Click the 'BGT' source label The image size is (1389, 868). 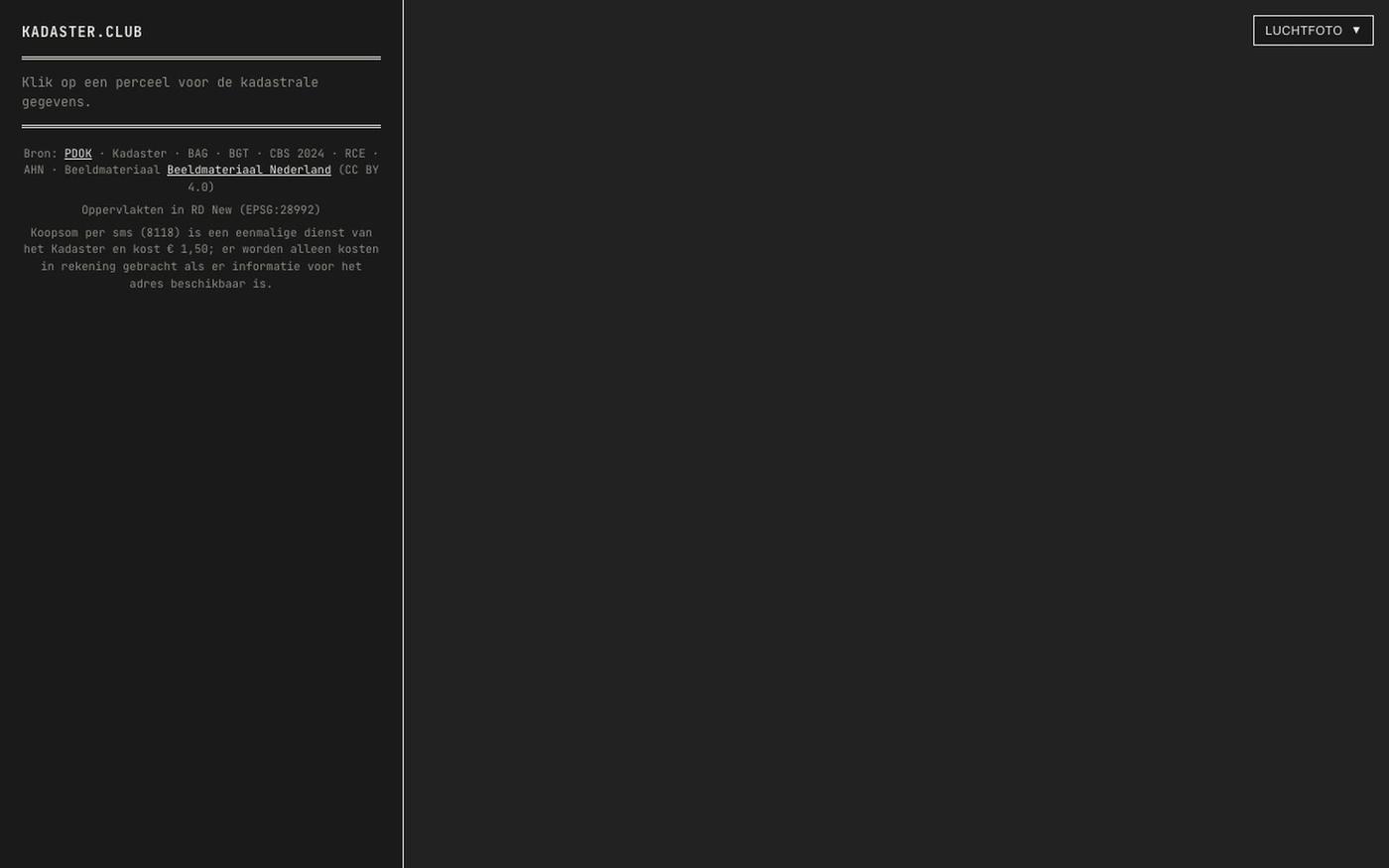pos(239,154)
